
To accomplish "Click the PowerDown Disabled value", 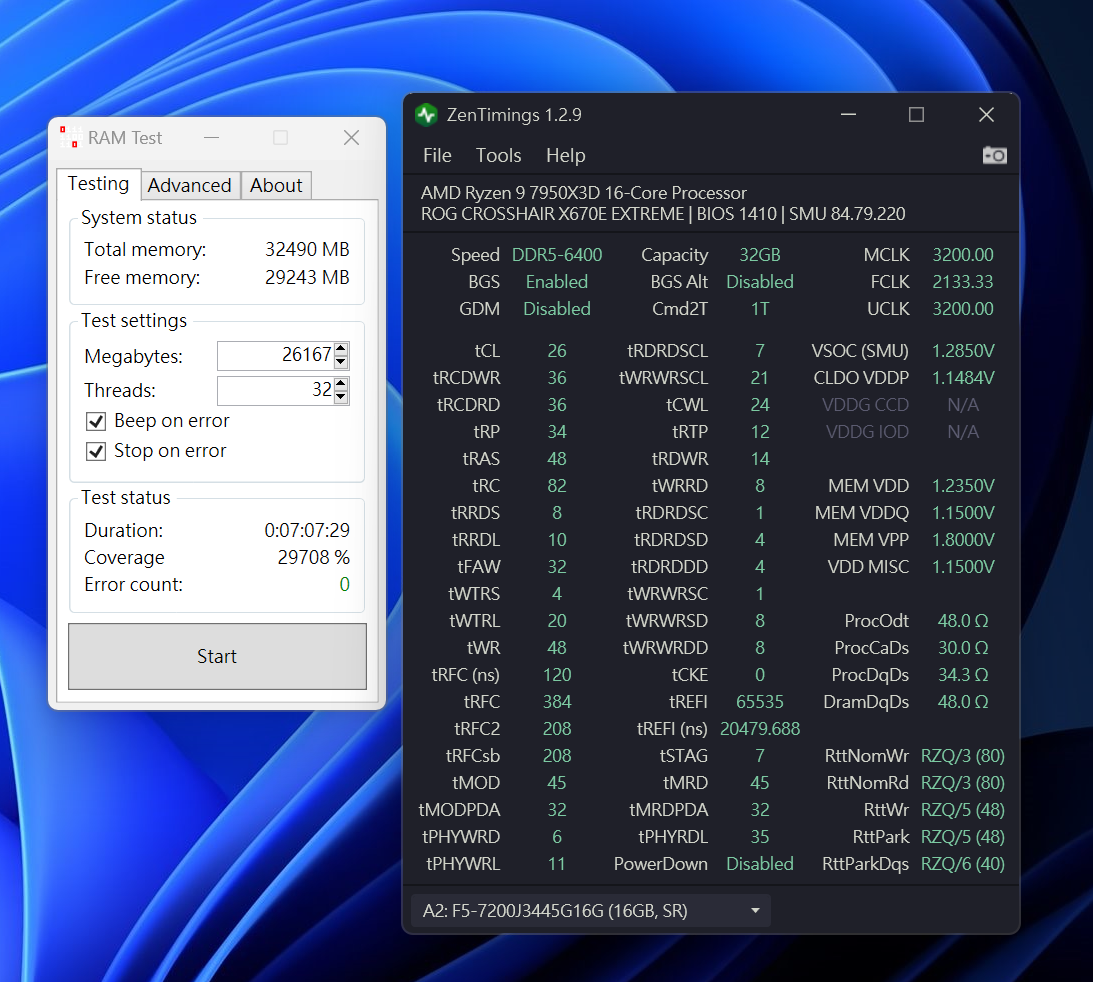I will click(x=760, y=864).
